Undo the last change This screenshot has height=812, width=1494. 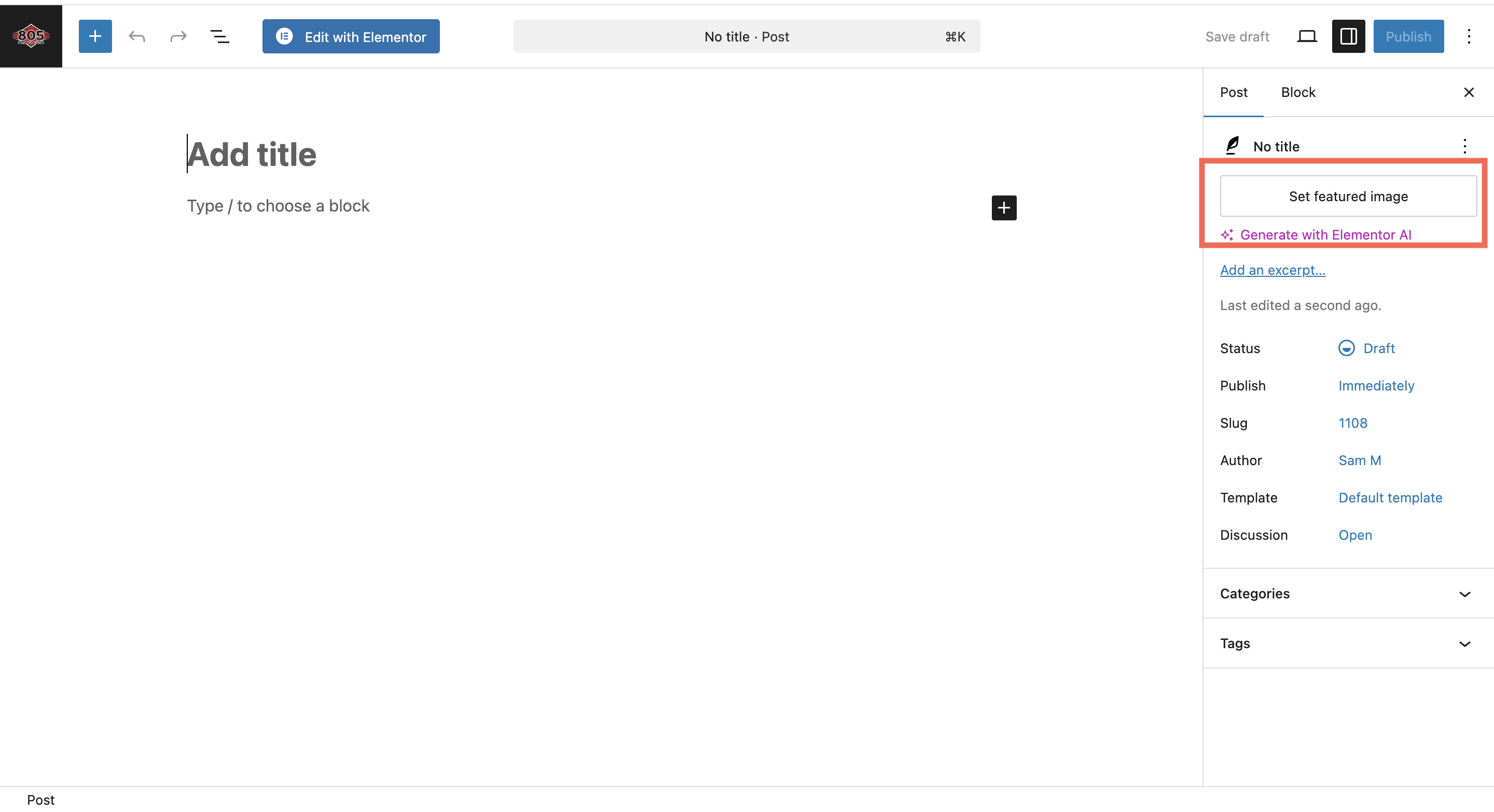pyautogui.click(x=137, y=36)
